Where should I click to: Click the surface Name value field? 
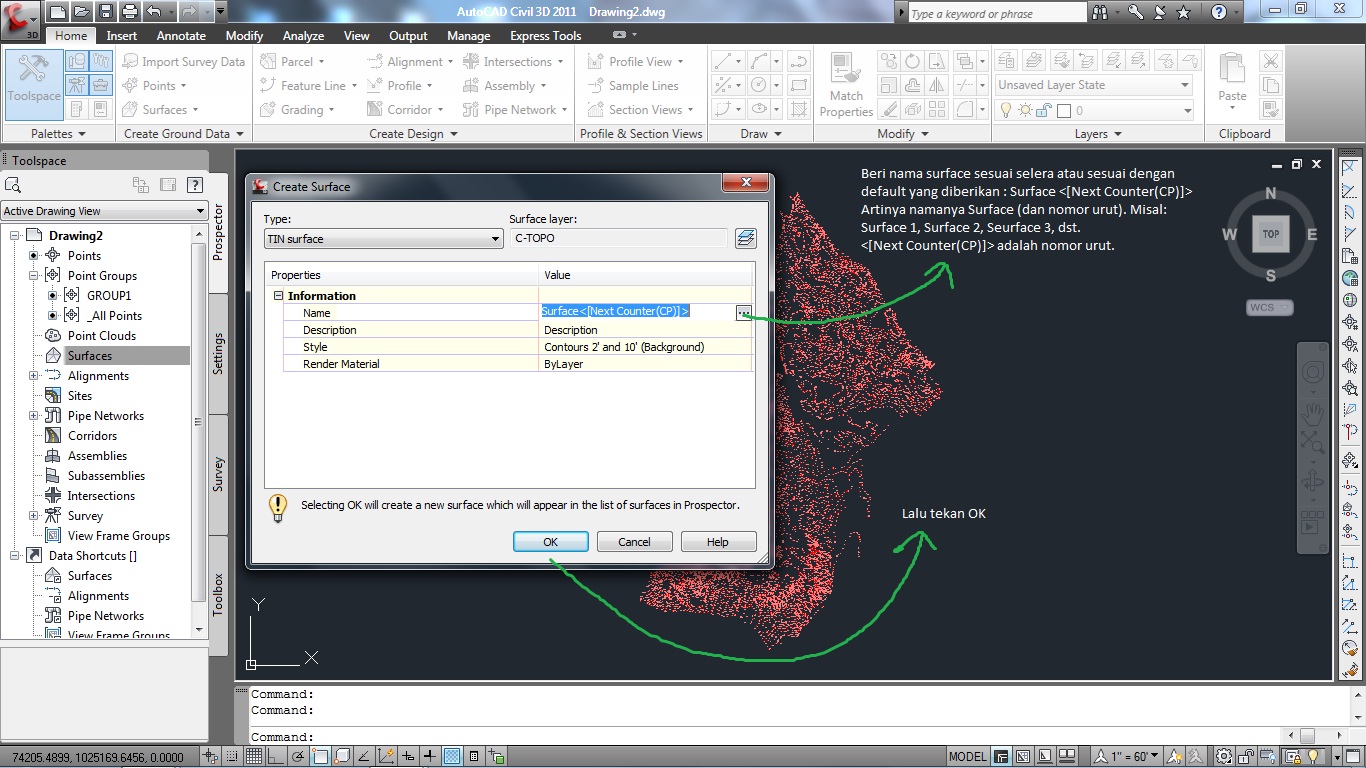click(x=638, y=312)
